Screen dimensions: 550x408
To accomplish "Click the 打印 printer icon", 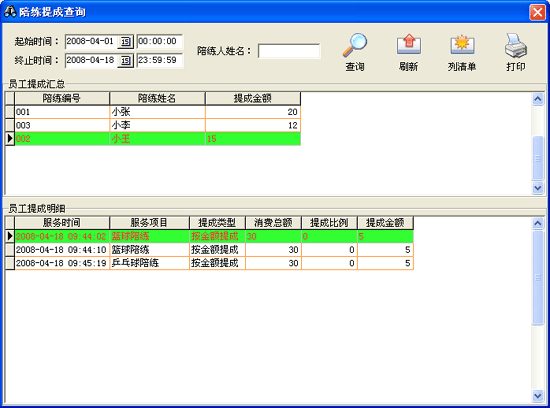I will tap(516, 46).
